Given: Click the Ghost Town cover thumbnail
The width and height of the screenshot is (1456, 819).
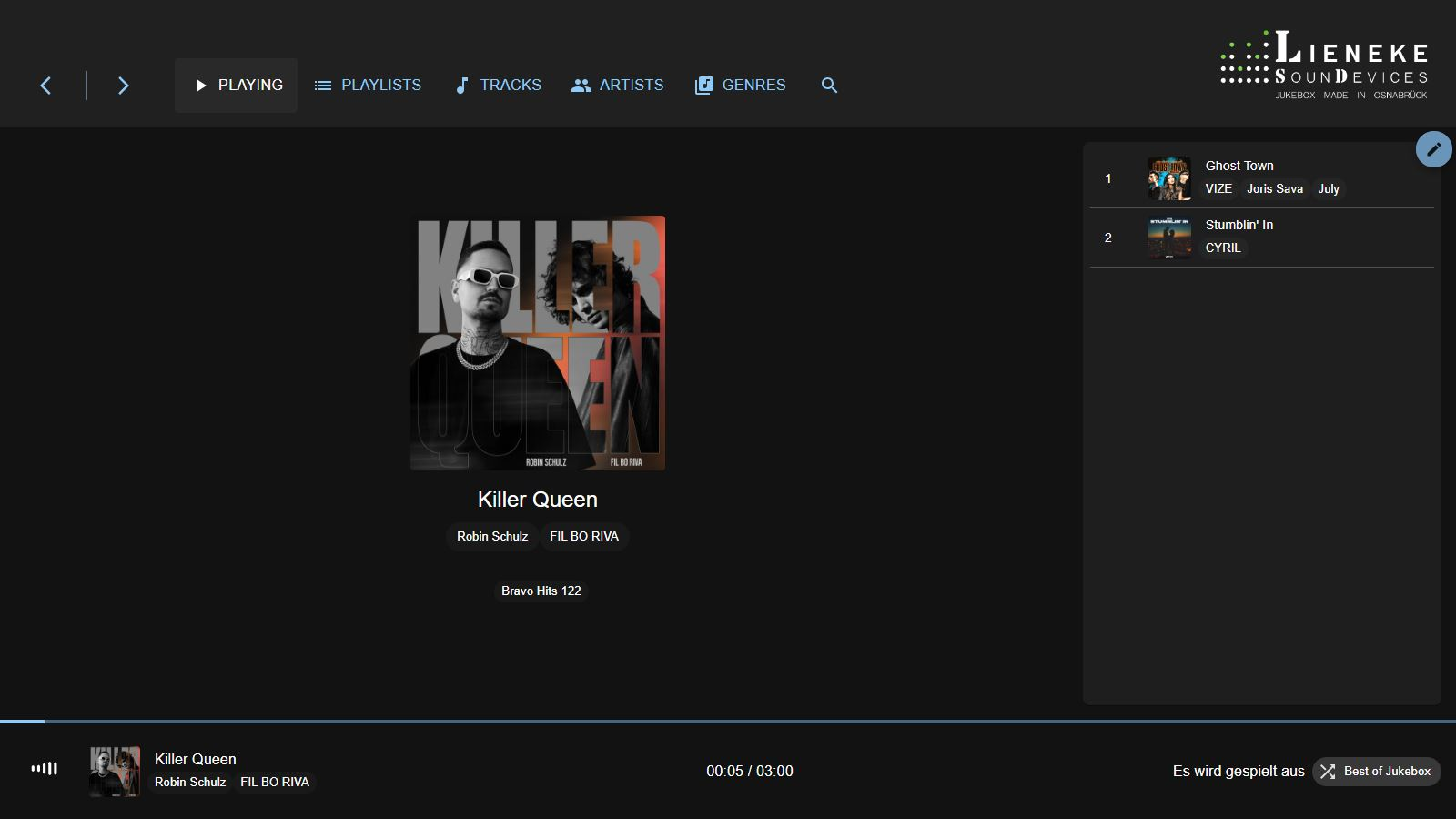Looking at the screenshot, I should click(1169, 178).
